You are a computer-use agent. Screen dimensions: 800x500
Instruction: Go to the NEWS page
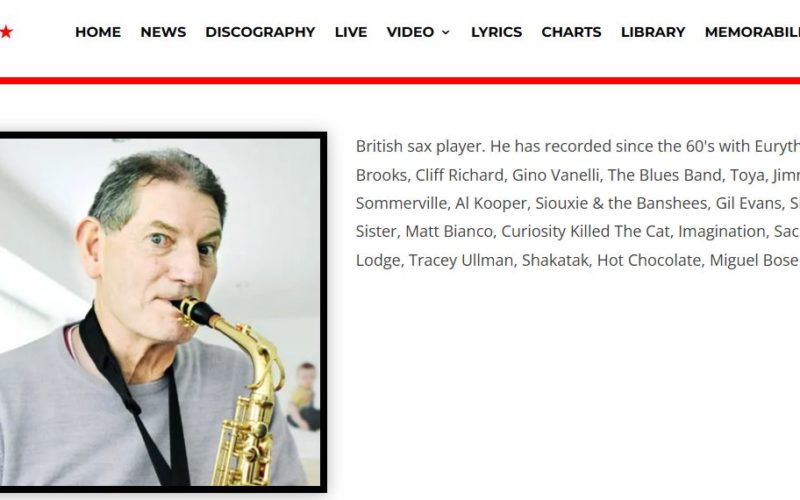[x=163, y=32]
